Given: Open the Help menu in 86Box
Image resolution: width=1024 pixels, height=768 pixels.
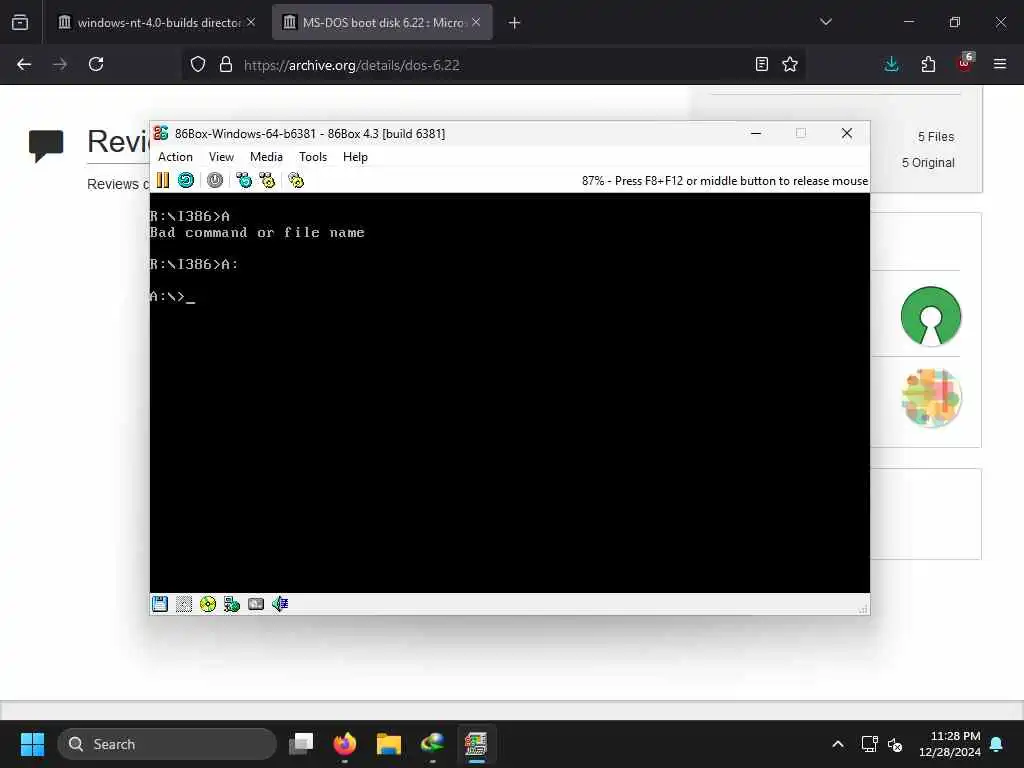Looking at the screenshot, I should click(355, 157).
